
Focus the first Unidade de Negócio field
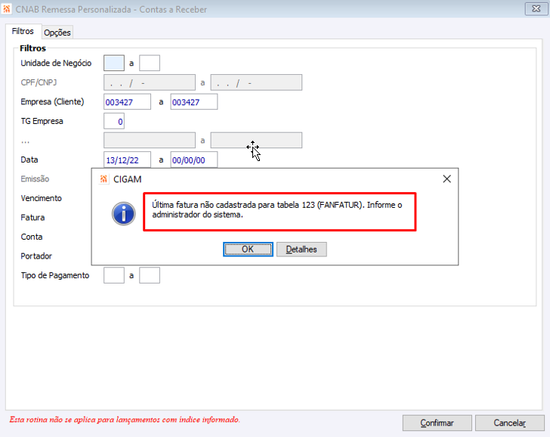(x=114, y=63)
